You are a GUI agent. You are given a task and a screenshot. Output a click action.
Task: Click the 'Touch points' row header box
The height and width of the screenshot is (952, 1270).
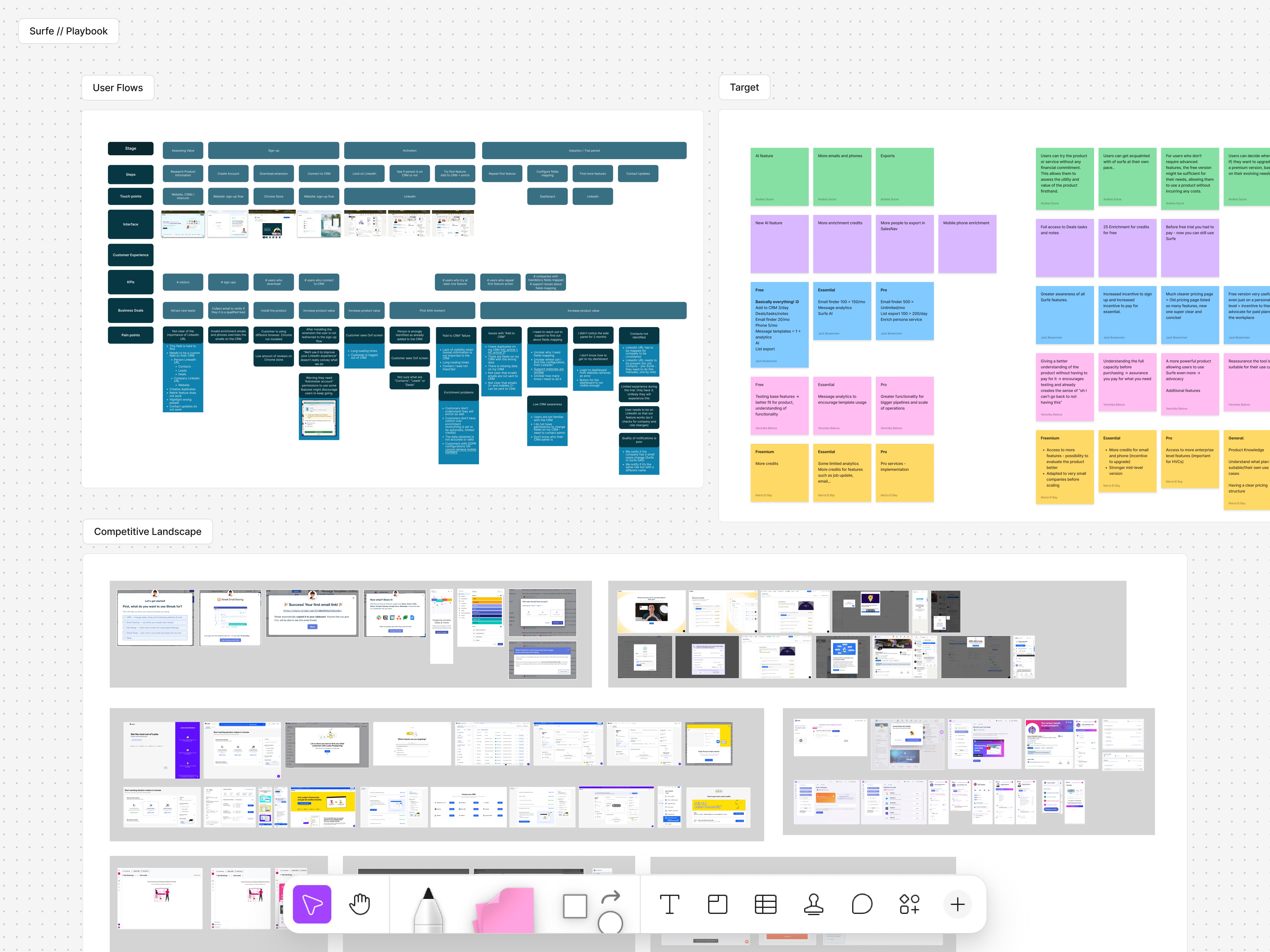coord(131,196)
